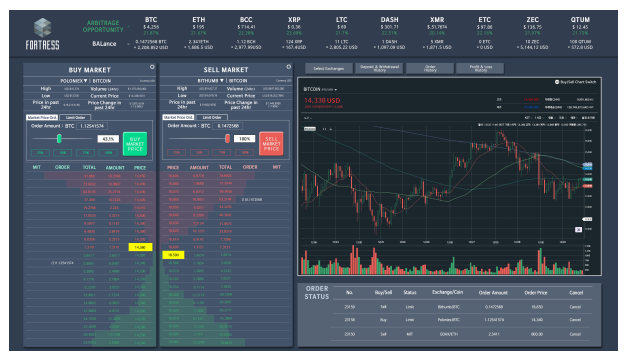Viewport: 627px width, 361px height.
Task: Click the 14,338 USD price readout
Action: pos(322,100)
